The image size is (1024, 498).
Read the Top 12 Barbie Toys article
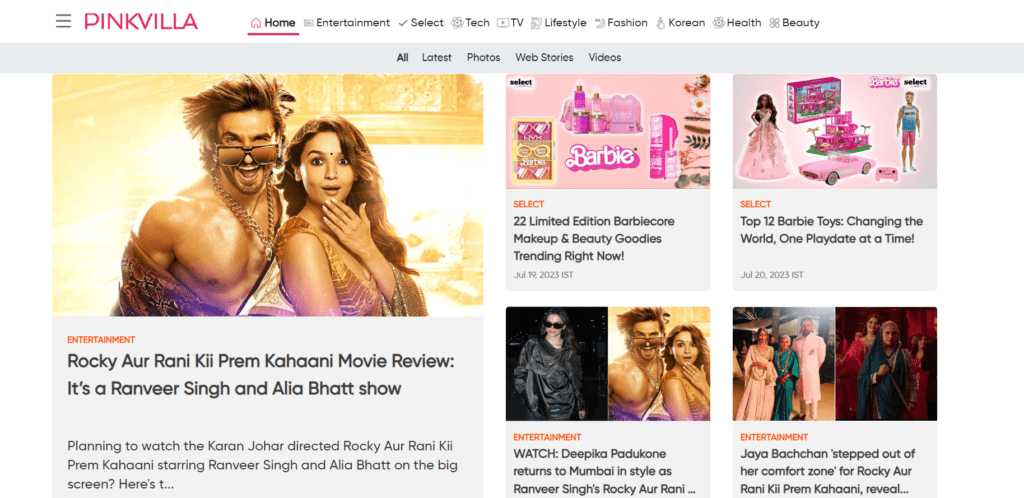[831, 230]
